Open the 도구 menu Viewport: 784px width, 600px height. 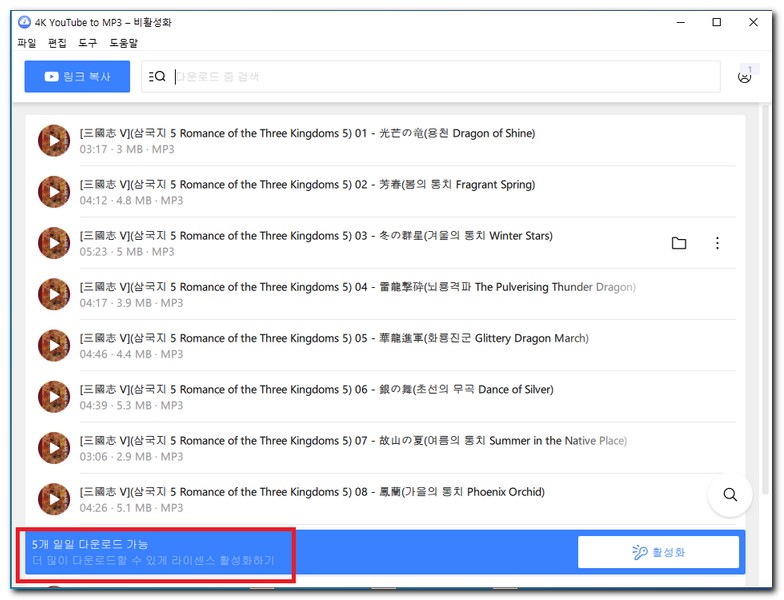[88, 43]
